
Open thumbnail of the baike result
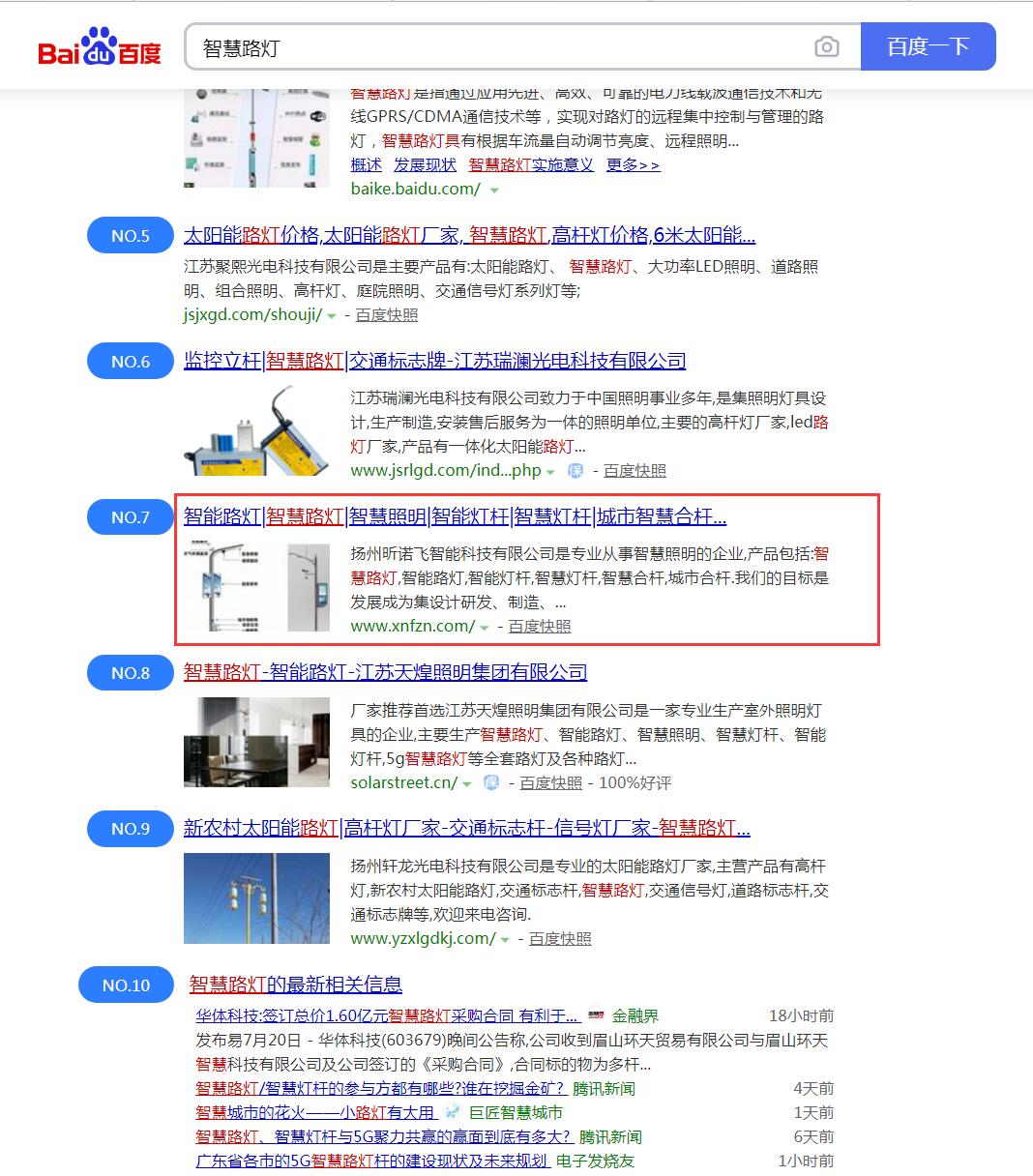point(256,137)
